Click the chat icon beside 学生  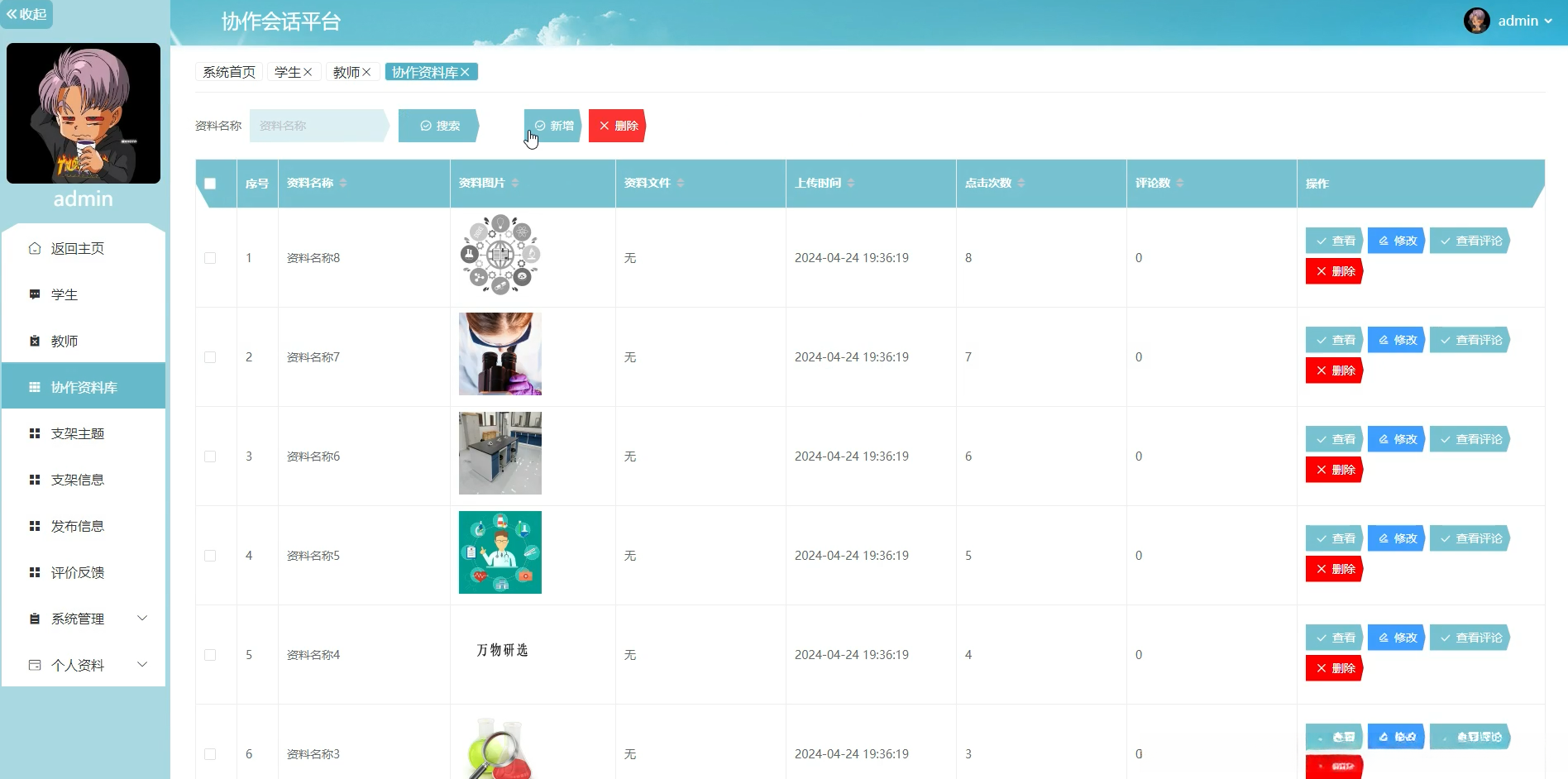click(35, 294)
